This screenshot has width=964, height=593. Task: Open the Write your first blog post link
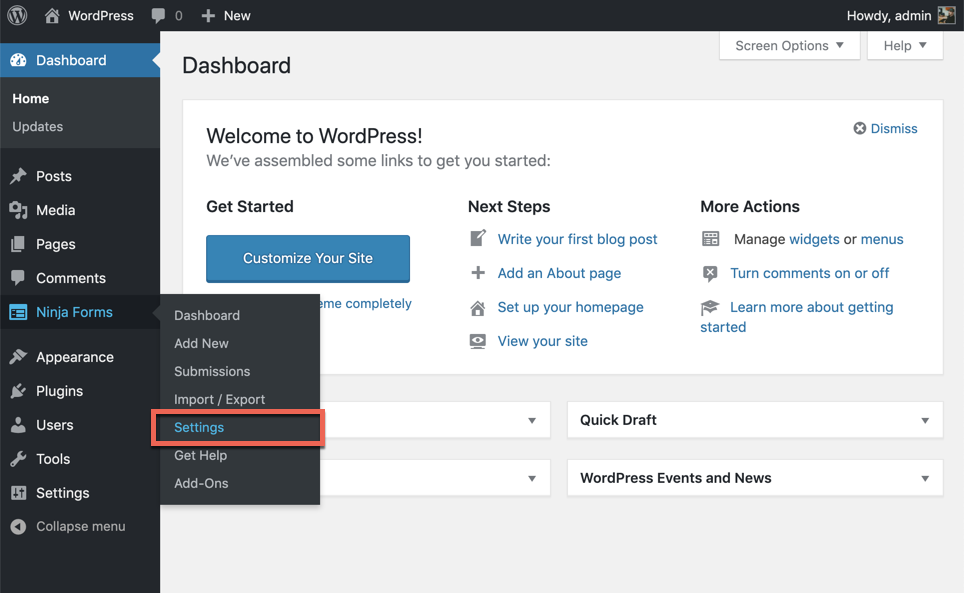pyautogui.click(x=577, y=239)
